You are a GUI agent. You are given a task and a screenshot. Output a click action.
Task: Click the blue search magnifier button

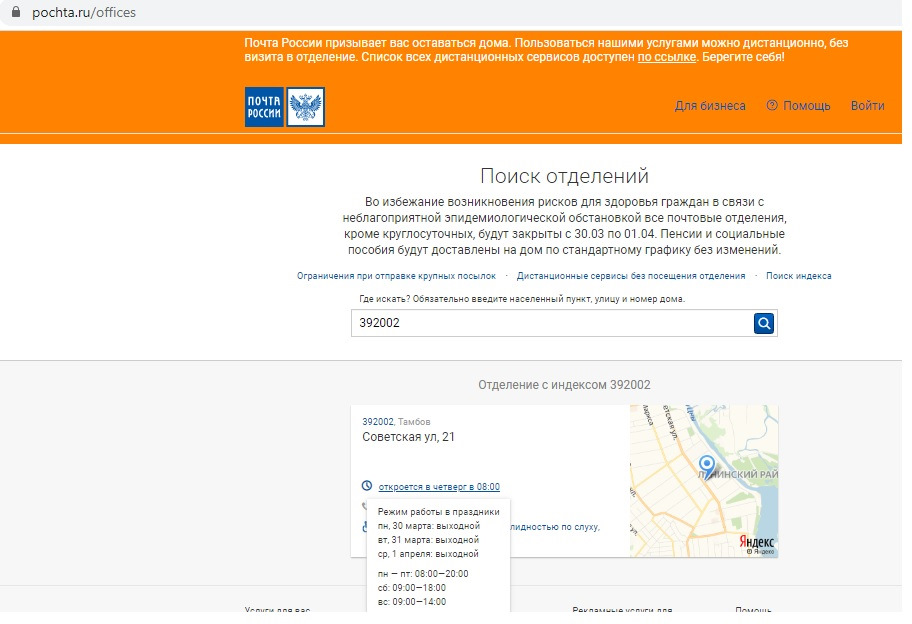[x=764, y=323]
